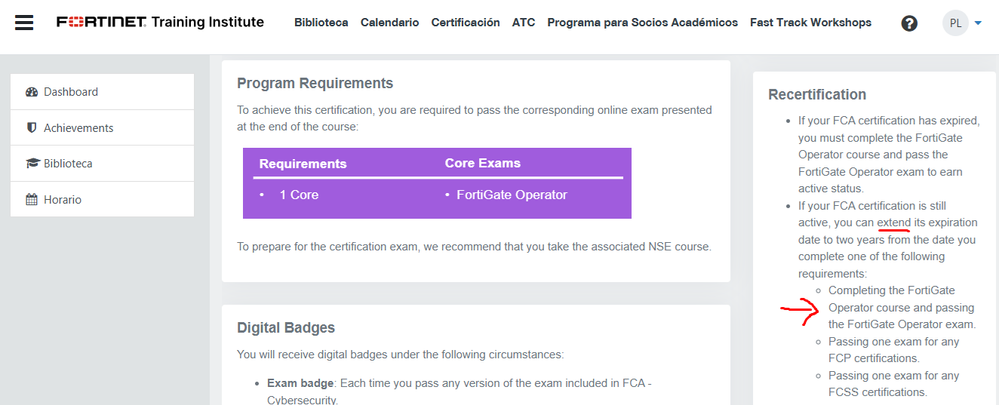Open the Biblioteca top menu
The height and width of the screenshot is (405, 999).
point(321,23)
